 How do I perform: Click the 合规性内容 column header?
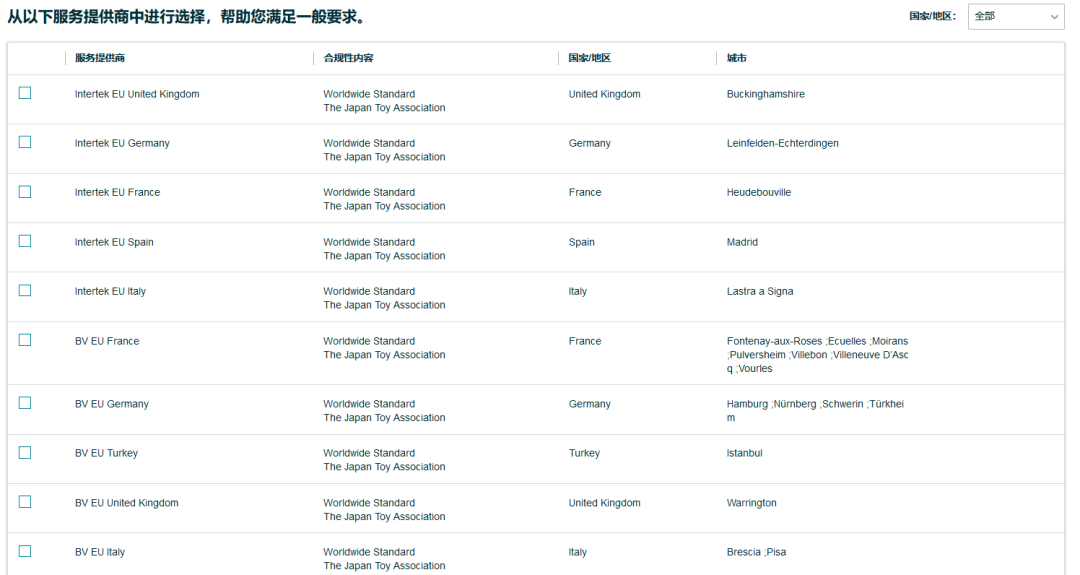[x=348, y=58]
